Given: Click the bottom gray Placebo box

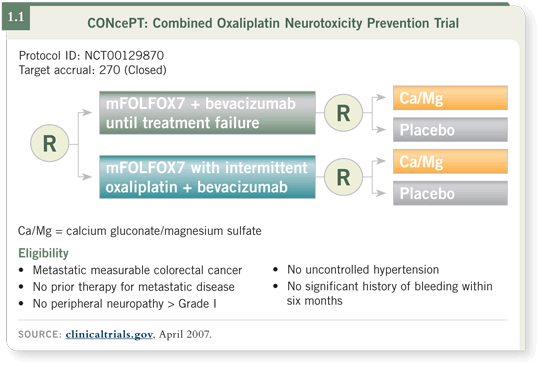Looking at the screenshot, I should (x=450, y=193).
